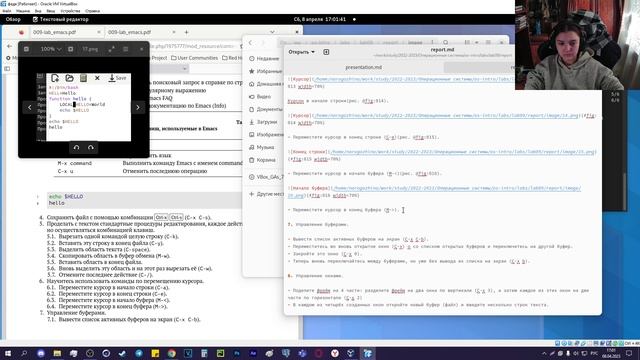Open Windows taskbar search
Viewport: 640px width, 360px height.
pos(24,353)
